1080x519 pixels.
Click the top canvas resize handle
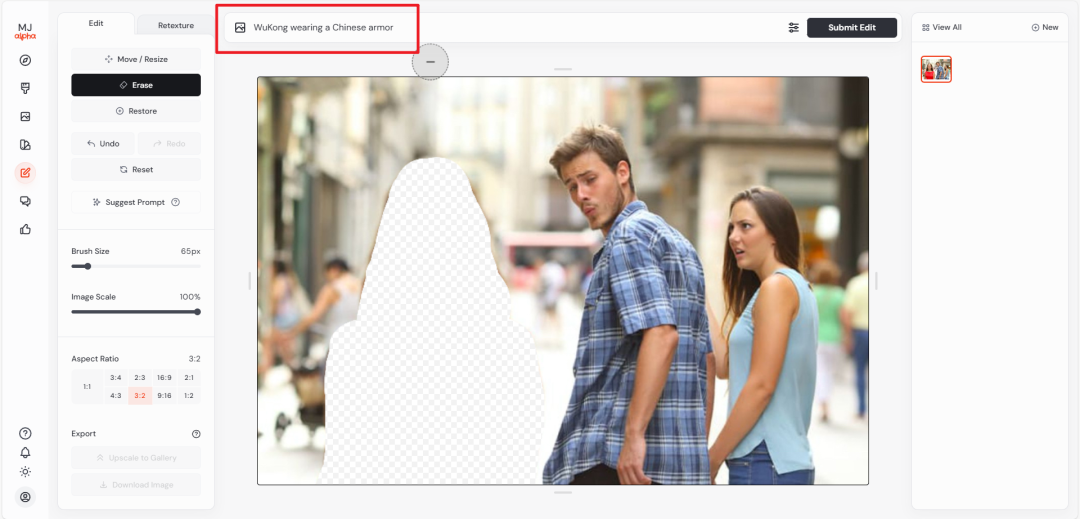563,70
